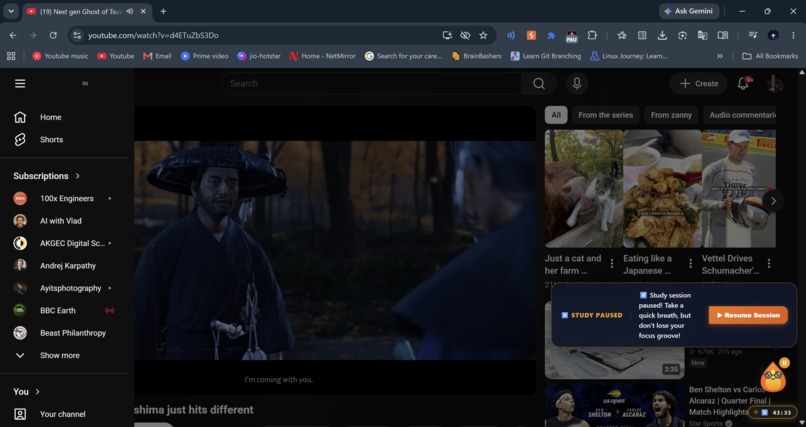Open the All Bookmarks folder

pos(770,56)
